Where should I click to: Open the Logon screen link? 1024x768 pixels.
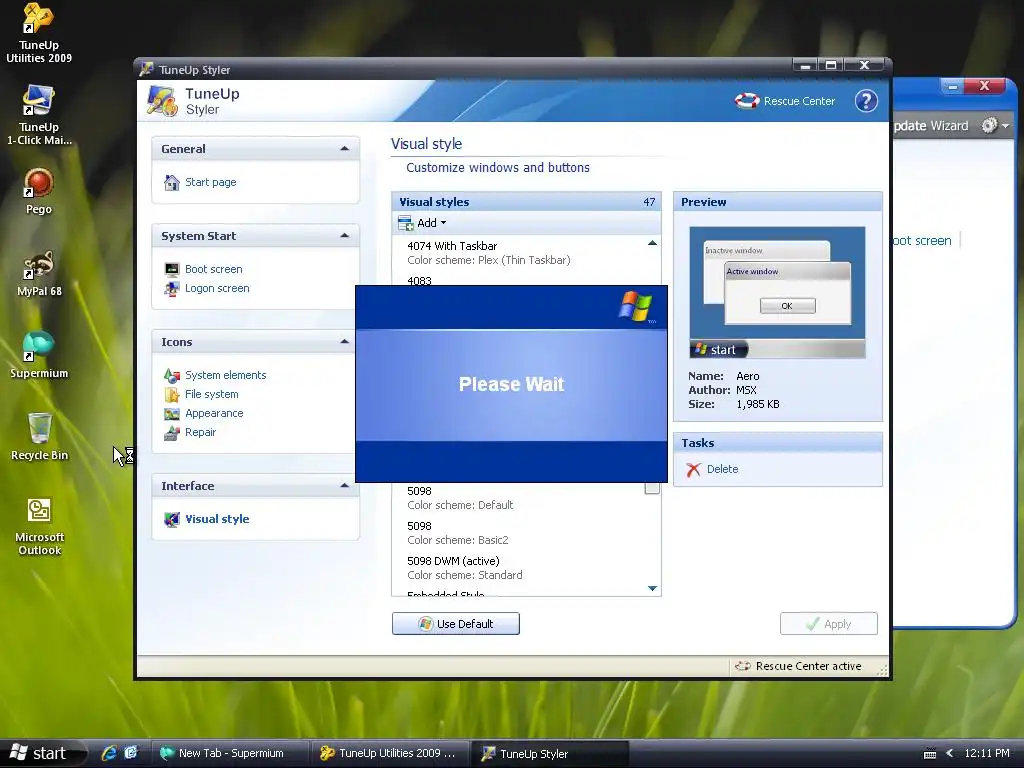point(217,288)
